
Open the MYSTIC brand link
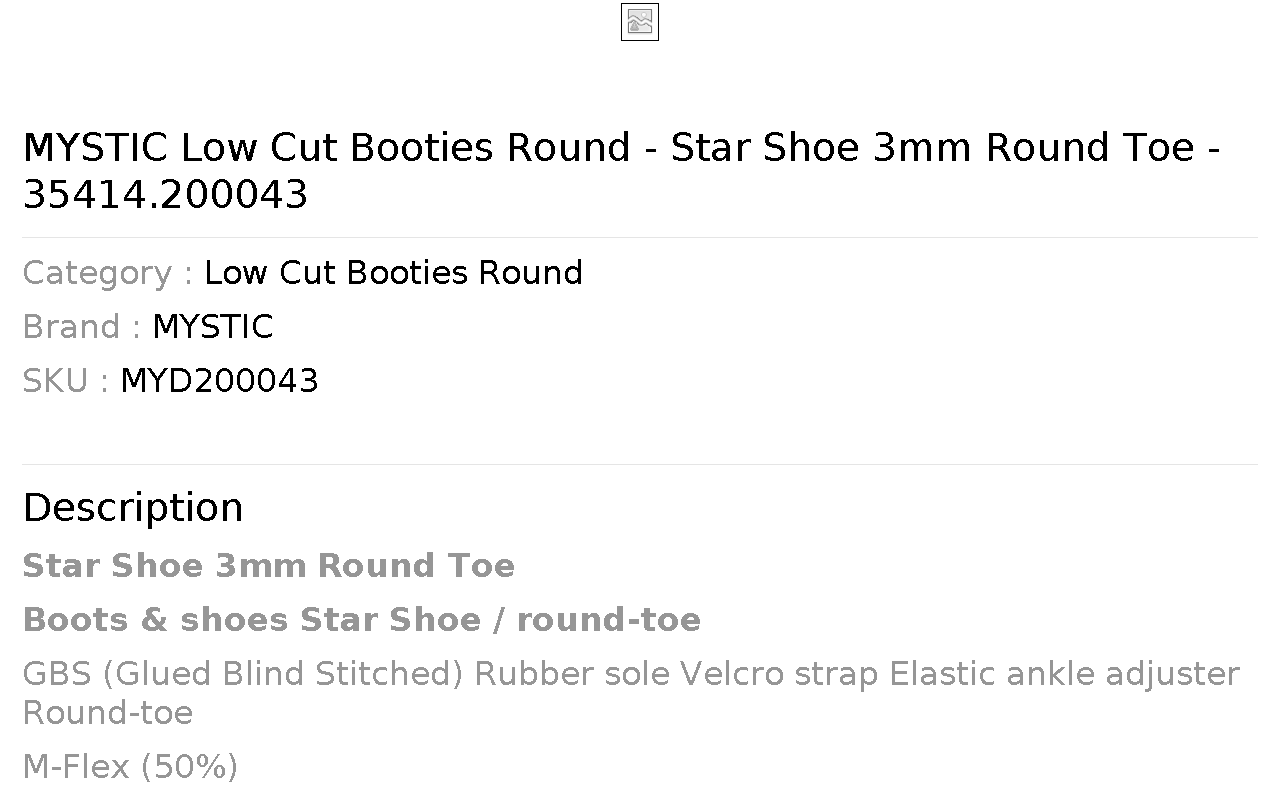pyautogui.click(x=212, y=327)
